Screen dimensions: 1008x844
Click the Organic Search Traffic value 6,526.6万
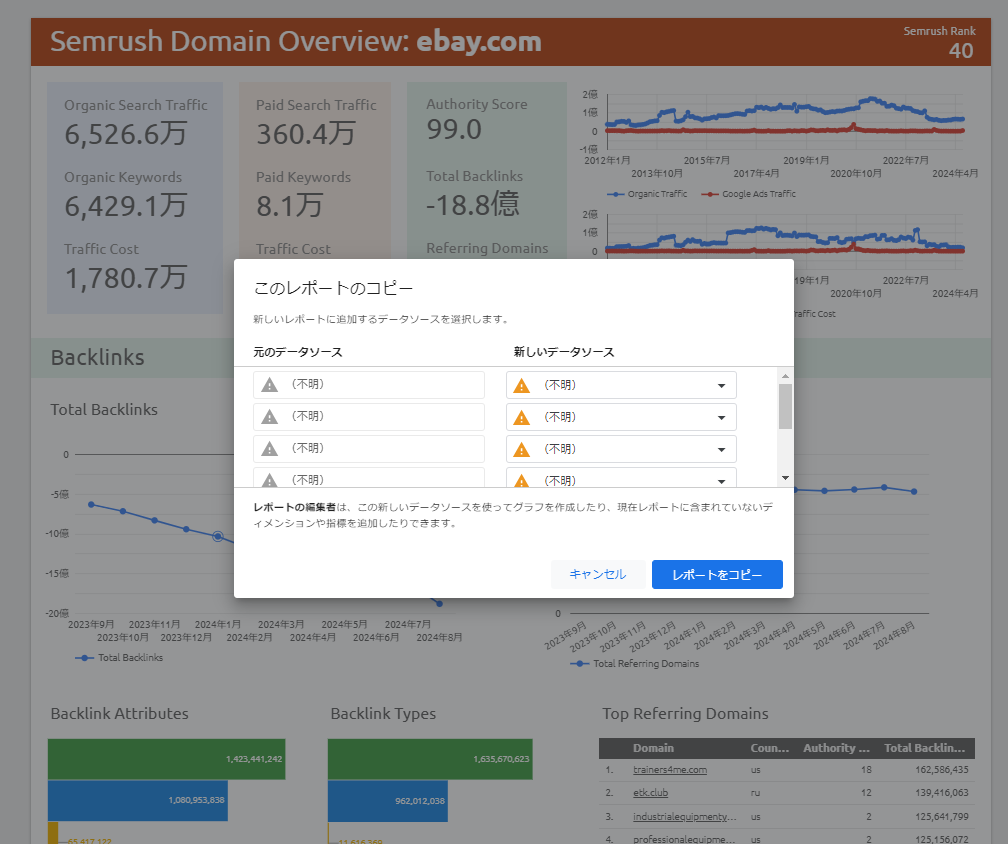click(x=126, y=134)
